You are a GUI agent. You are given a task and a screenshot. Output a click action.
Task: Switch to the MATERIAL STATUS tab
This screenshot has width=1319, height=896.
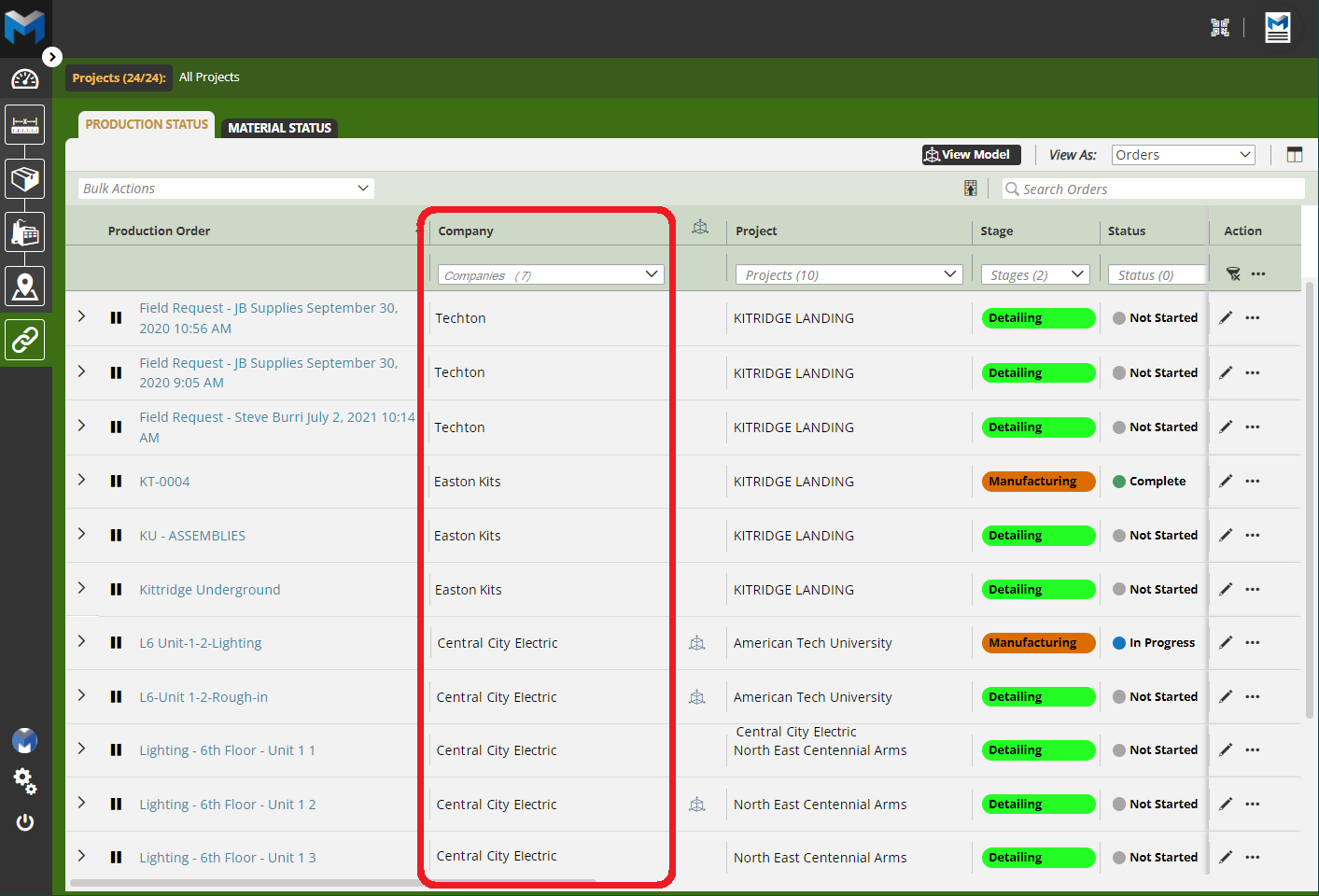pyautogui.click(x=279, y=128)
